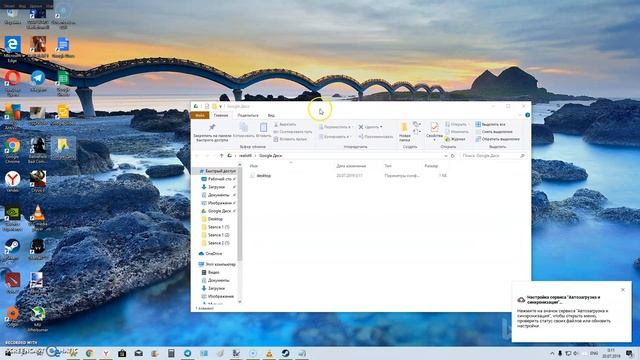Click the Select all button
This screenshot has width=640, height=360.
coord(491,124)
